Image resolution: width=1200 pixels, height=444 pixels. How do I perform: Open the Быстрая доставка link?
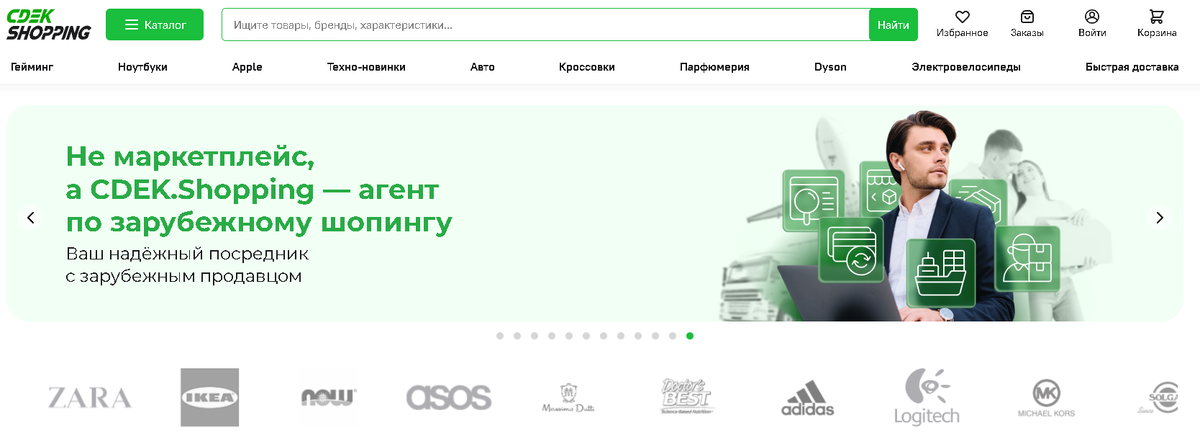click(x=1133, y=67)
